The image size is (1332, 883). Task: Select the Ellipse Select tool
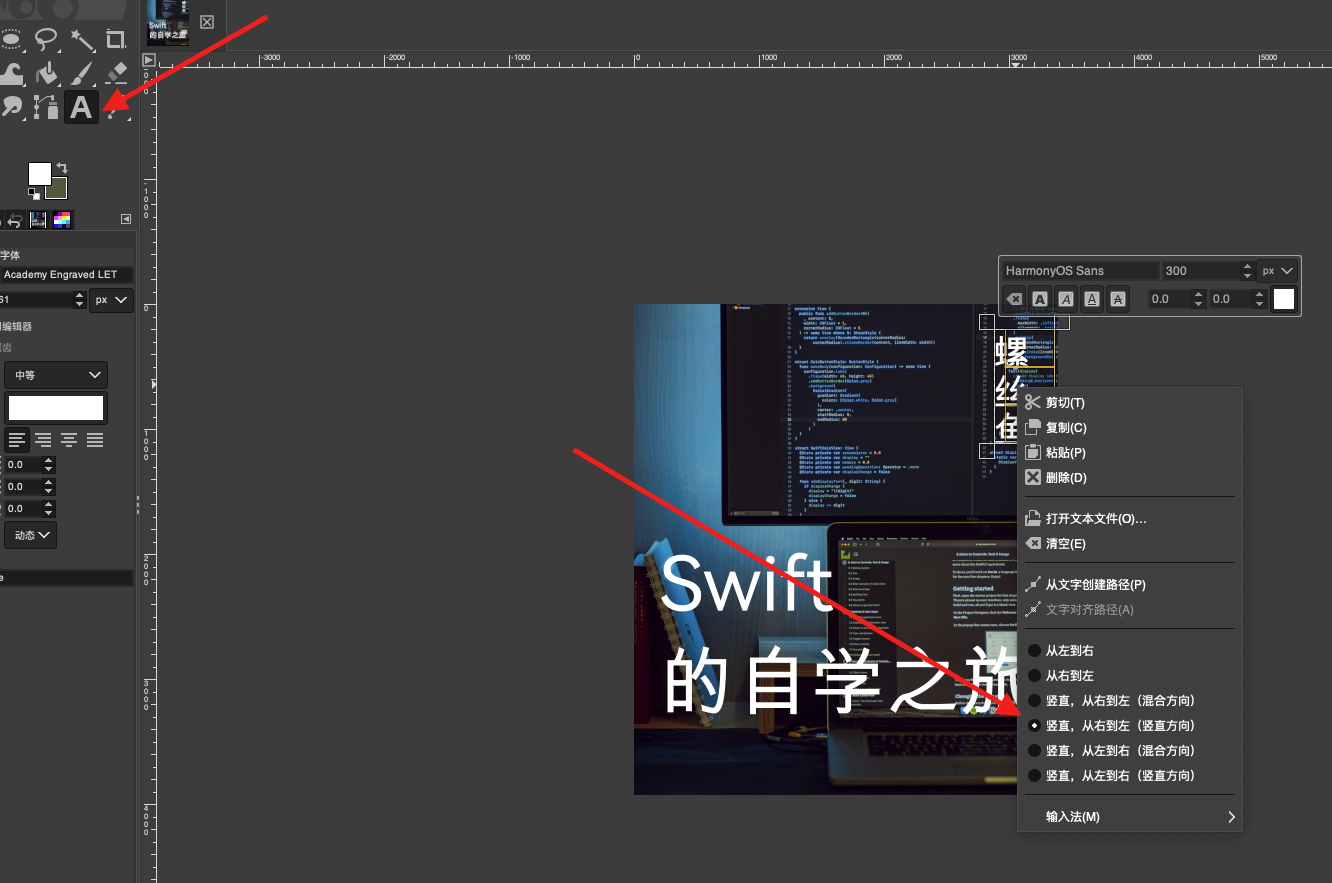pos(11,40)
